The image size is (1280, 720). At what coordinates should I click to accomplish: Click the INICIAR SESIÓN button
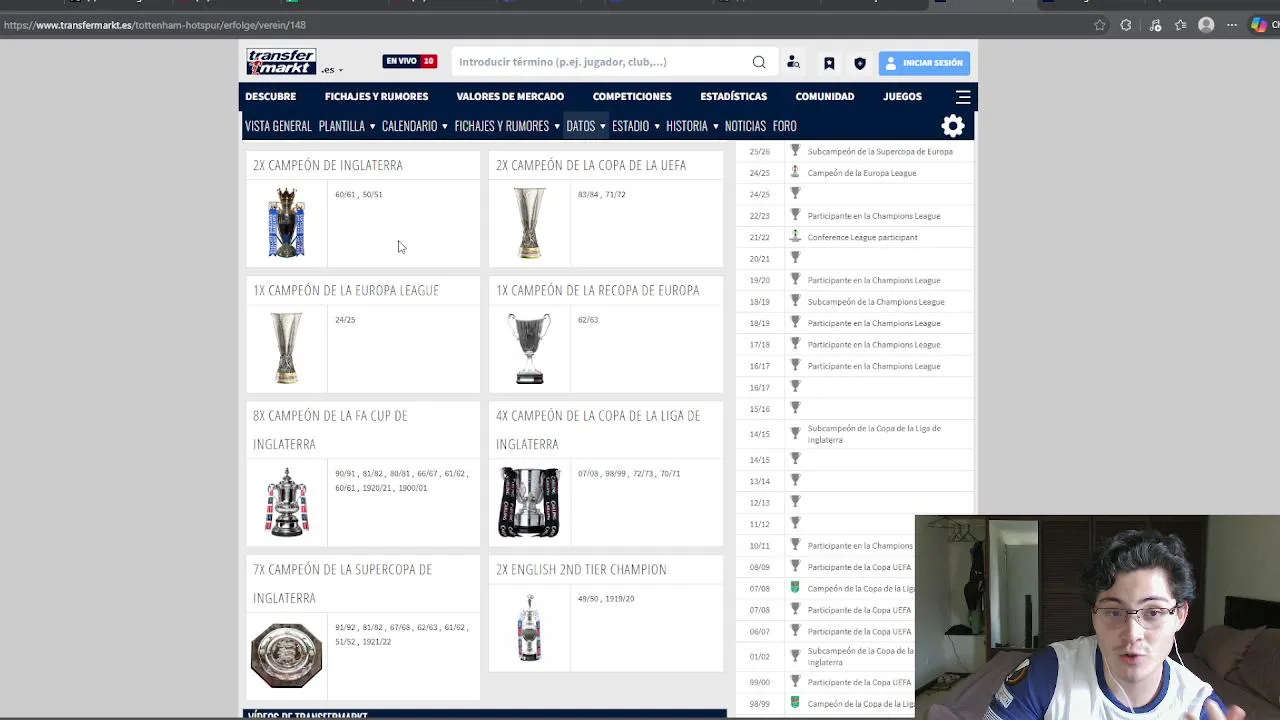pyautogui.click(x=924, y=63)
